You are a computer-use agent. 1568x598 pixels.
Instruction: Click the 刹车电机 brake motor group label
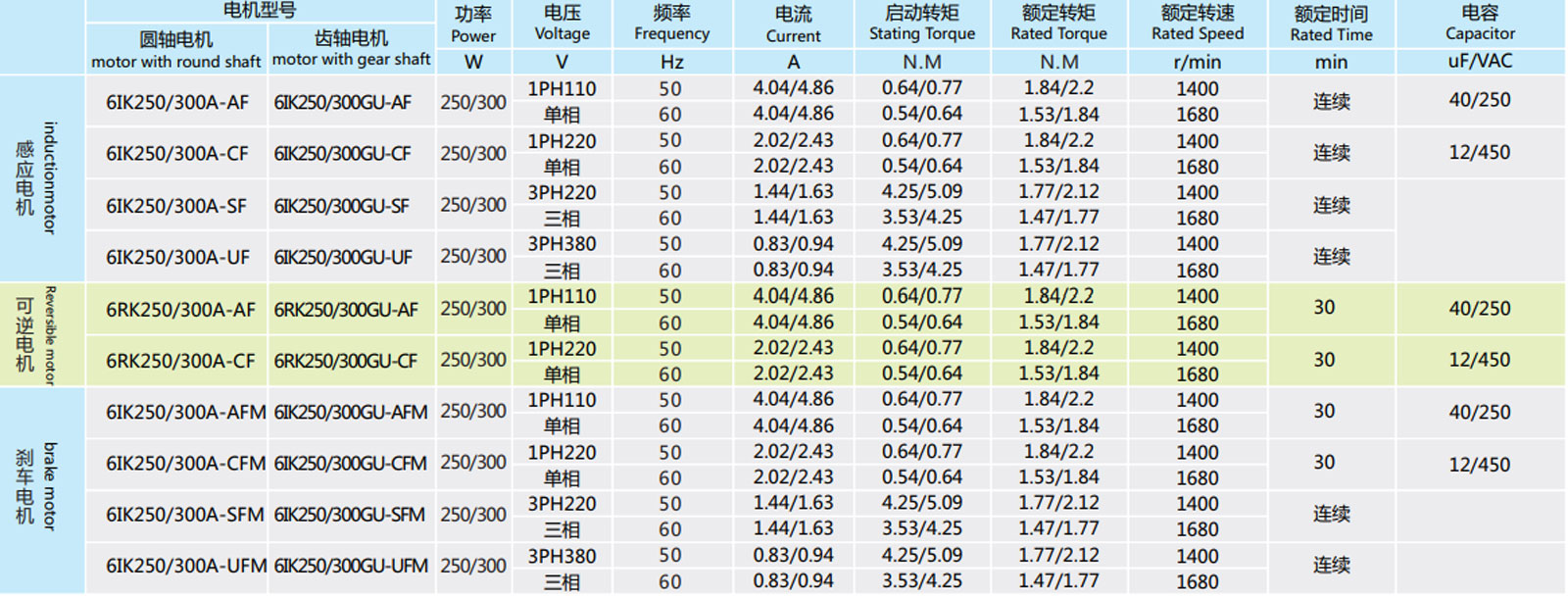pyautogui.click(x=36, y=487)
